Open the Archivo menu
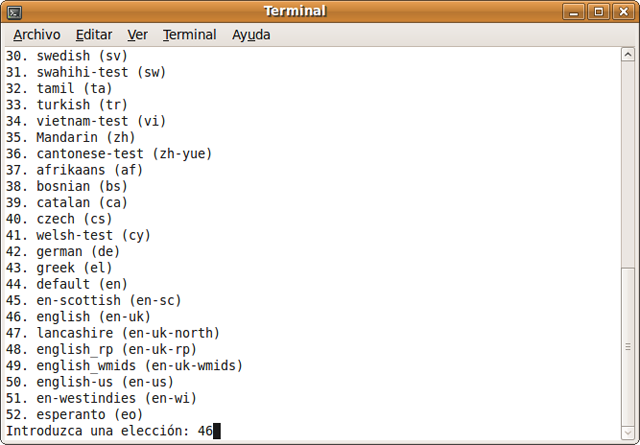This screenshot has height=445, width=640. point(36,34)
